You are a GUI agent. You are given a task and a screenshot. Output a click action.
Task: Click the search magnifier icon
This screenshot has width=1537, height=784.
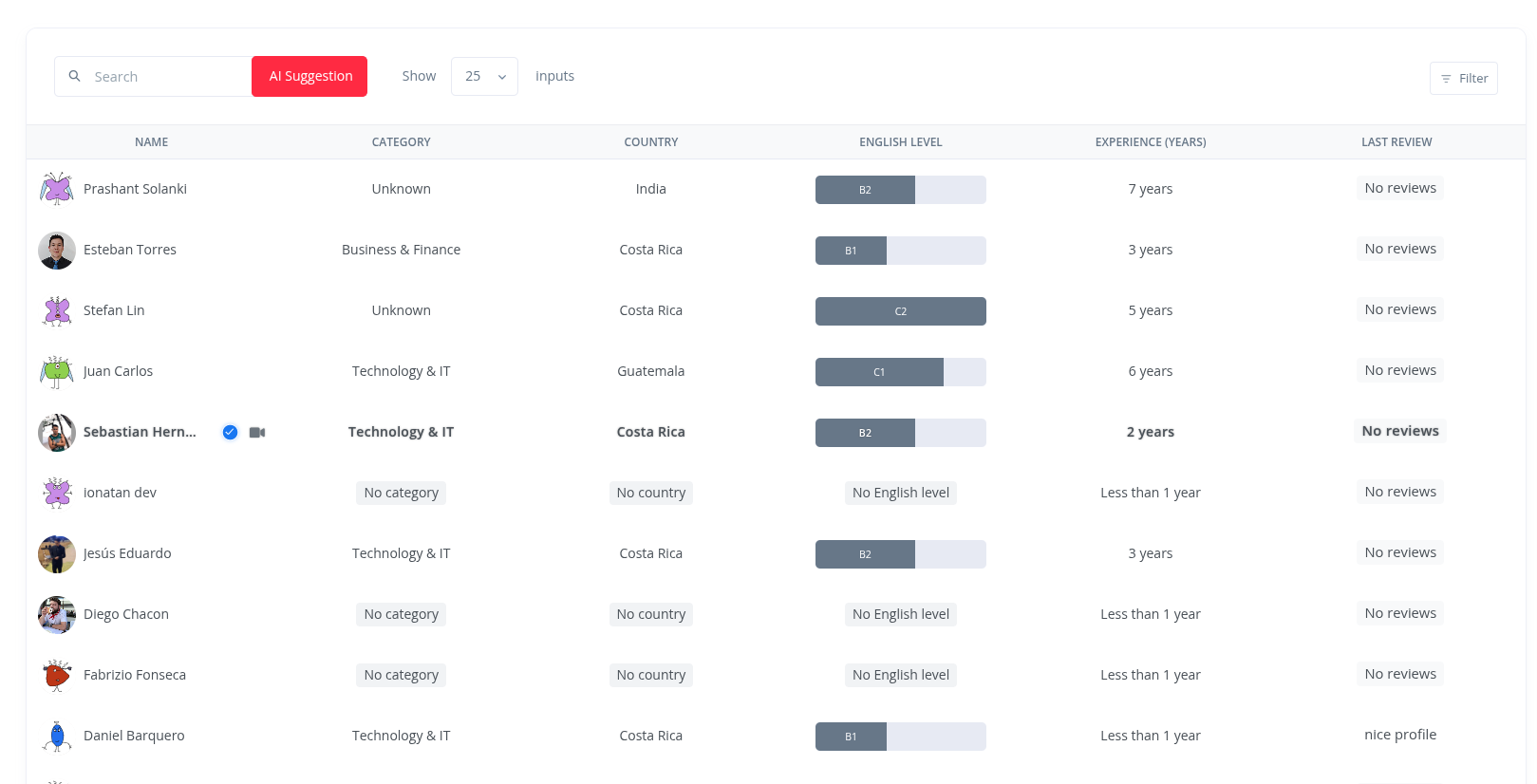(74, 76)
